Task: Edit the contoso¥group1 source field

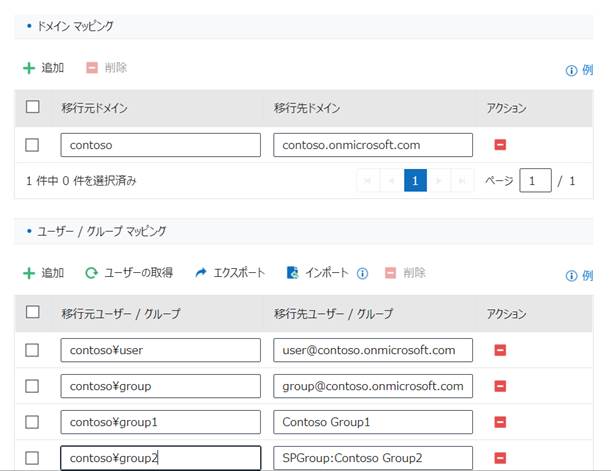Action: click(x=161, y=422)
